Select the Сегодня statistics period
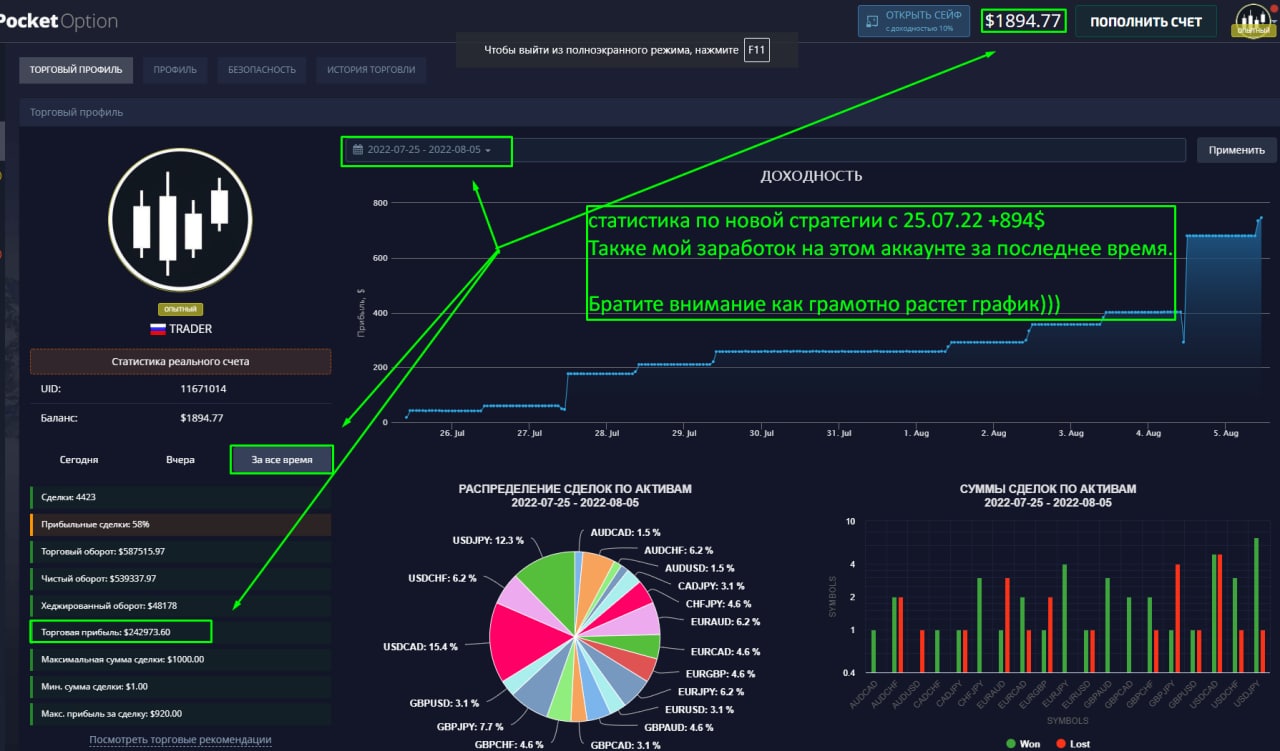The width and height of the screenshot is (1280, 751). click(79, 460)
